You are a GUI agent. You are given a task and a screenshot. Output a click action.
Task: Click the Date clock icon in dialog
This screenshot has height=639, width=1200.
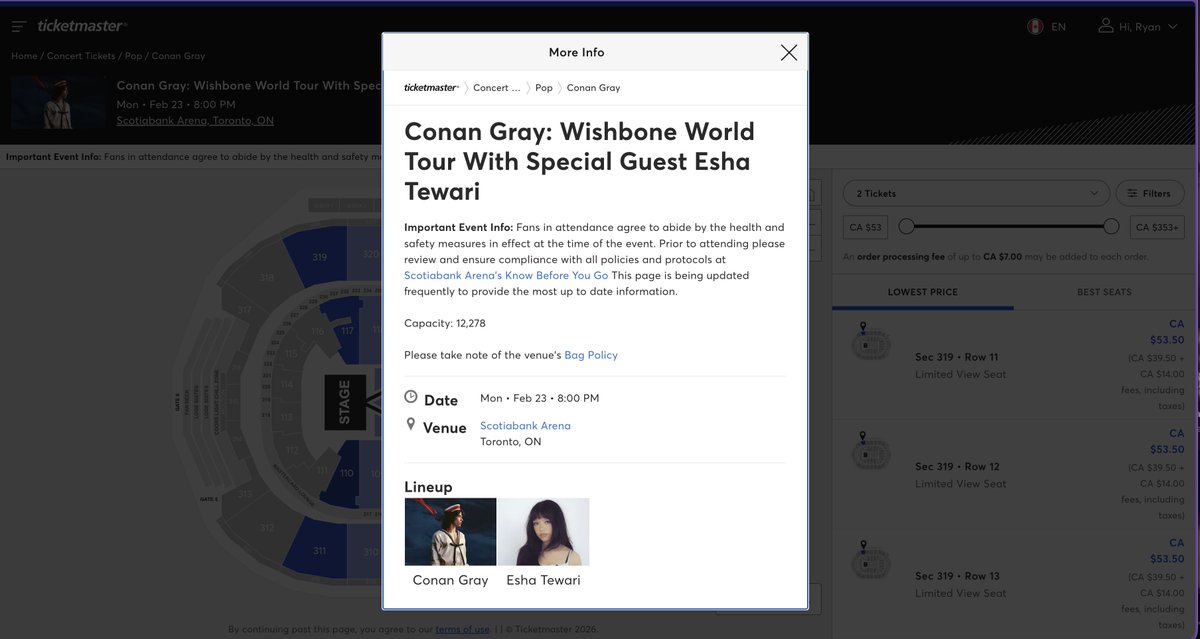(411, 397)
